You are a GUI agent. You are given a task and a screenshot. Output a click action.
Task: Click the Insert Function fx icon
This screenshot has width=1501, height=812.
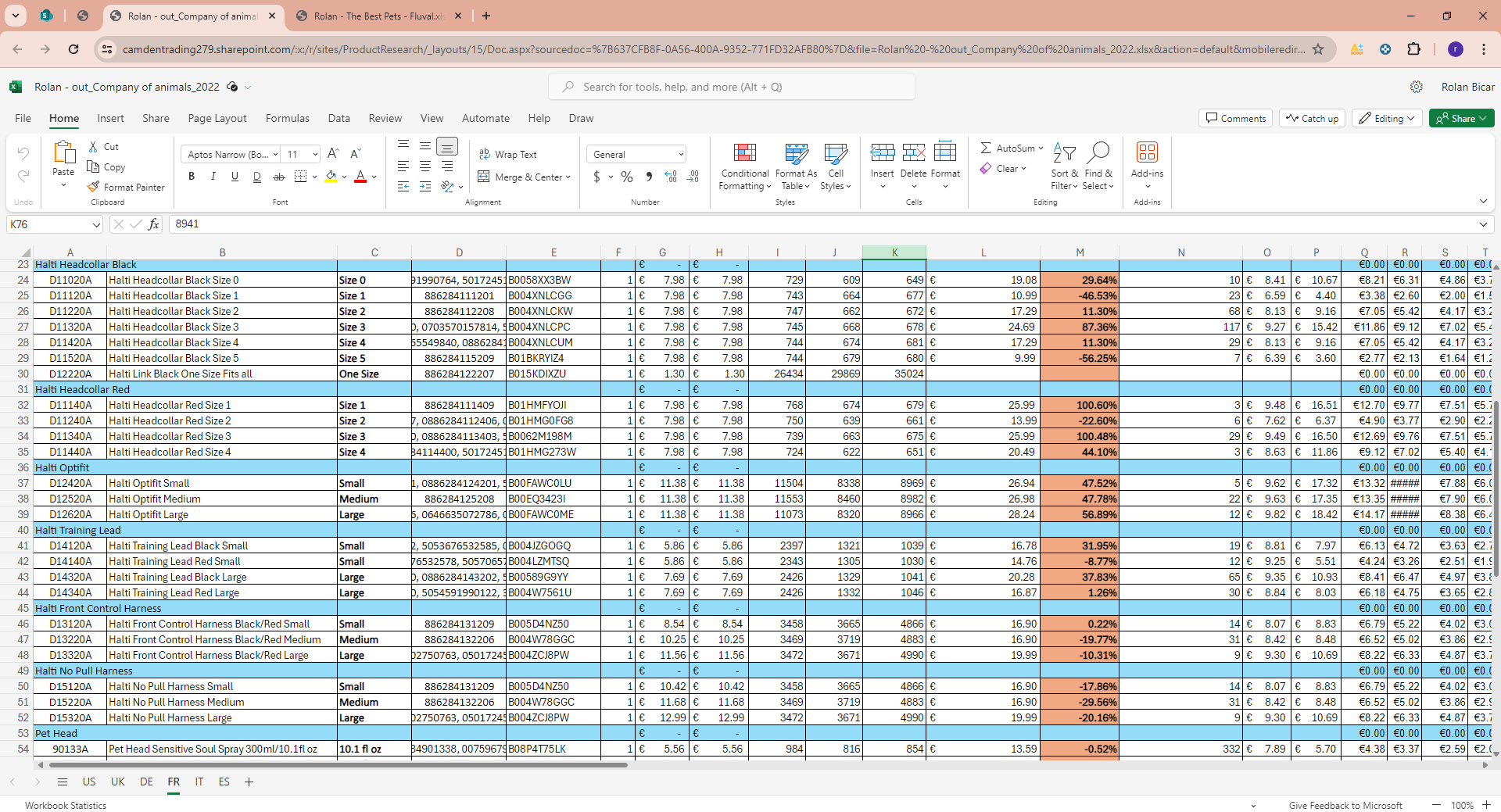[x=154, y=224]
